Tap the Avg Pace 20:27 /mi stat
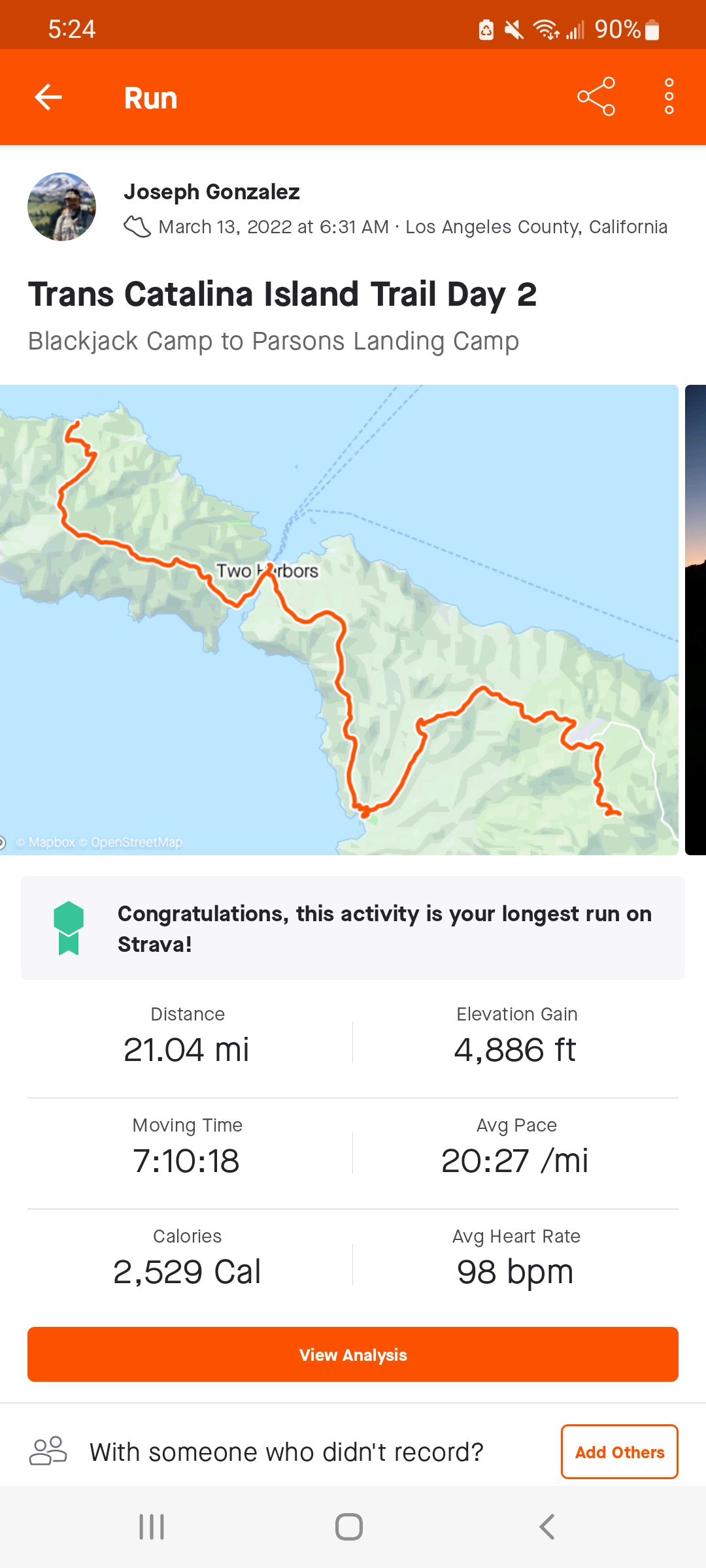 (515, 1148)
